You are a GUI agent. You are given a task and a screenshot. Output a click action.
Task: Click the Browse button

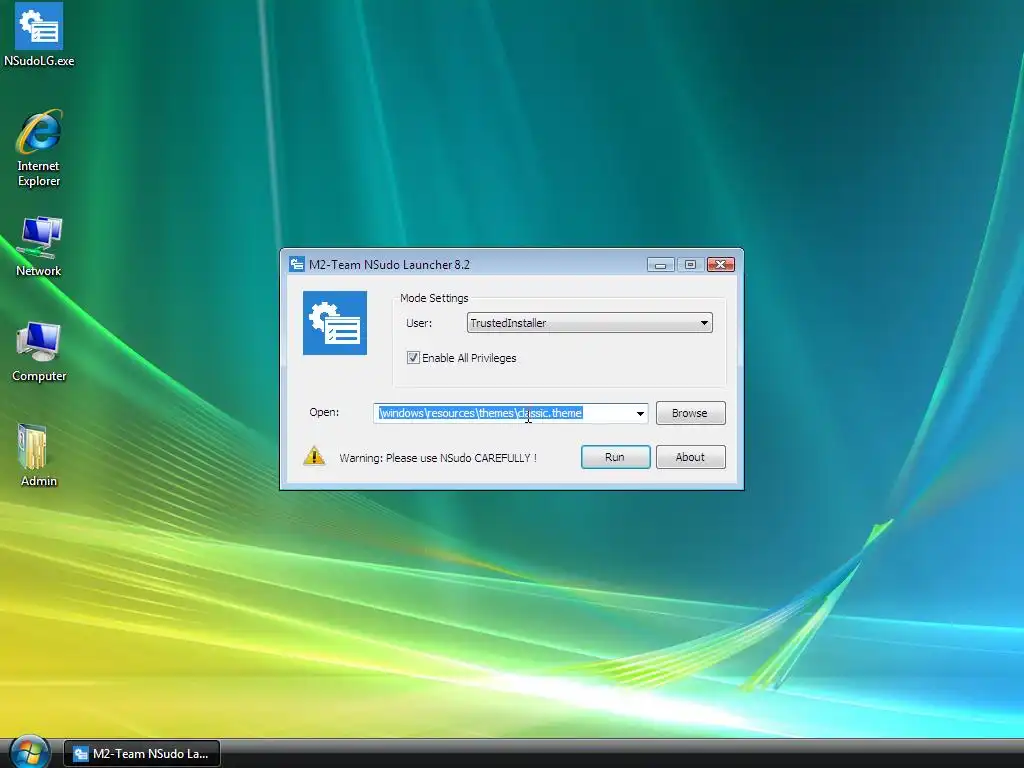pyautogui.click(x=690, y=413)
